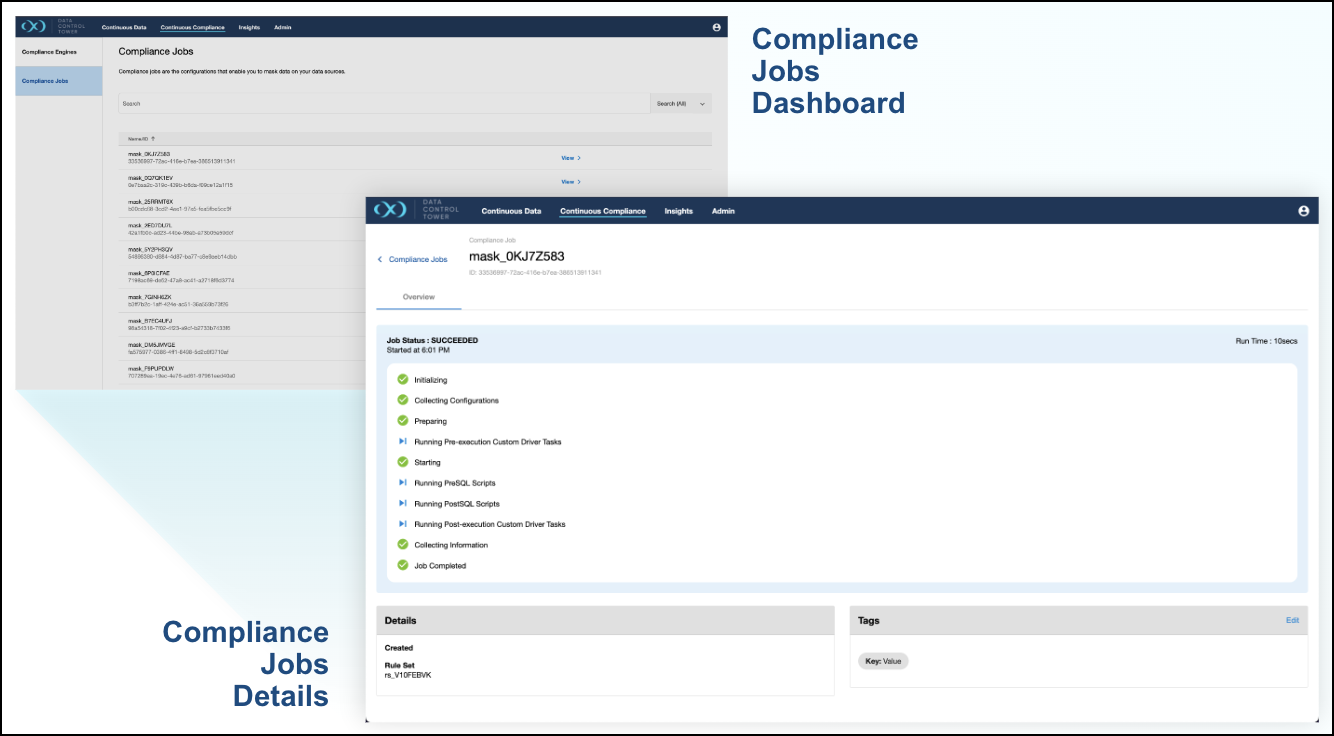This screenshot has width=1334, height=736.
Task: Select Compliance Engines in the left sidebar
Action: click(49, 52)
